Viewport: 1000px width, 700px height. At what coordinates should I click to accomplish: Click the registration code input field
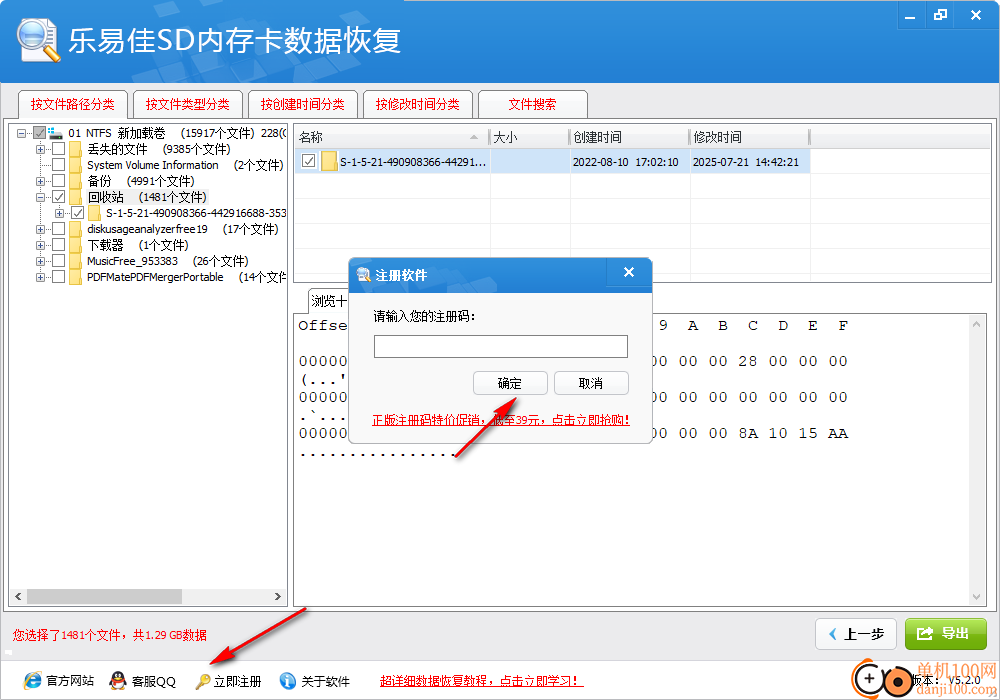pos(501,347)
